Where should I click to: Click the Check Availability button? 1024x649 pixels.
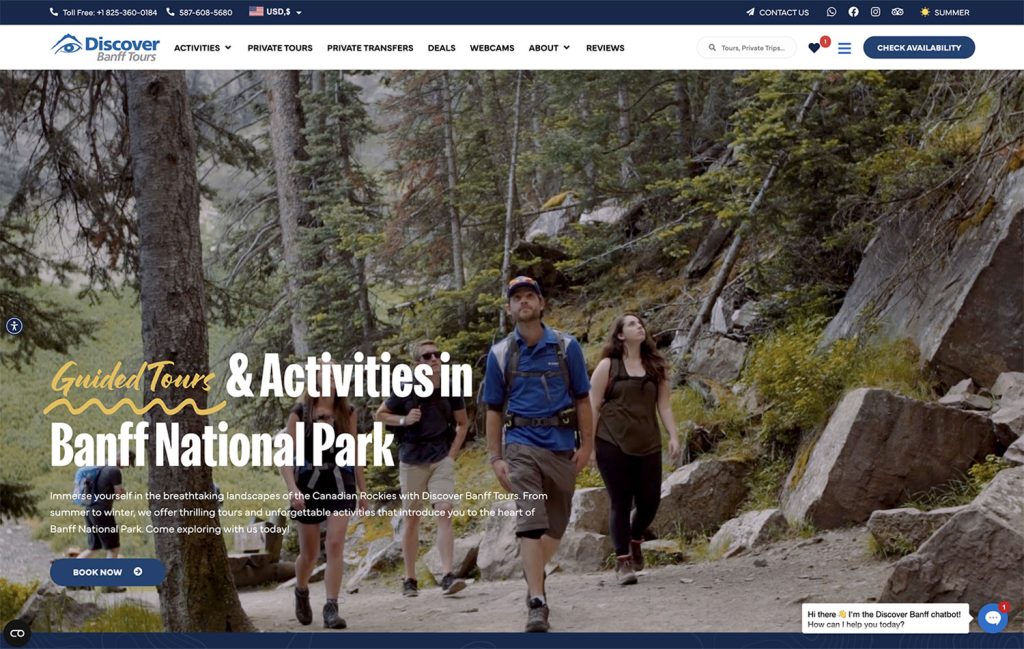point(919,48)
